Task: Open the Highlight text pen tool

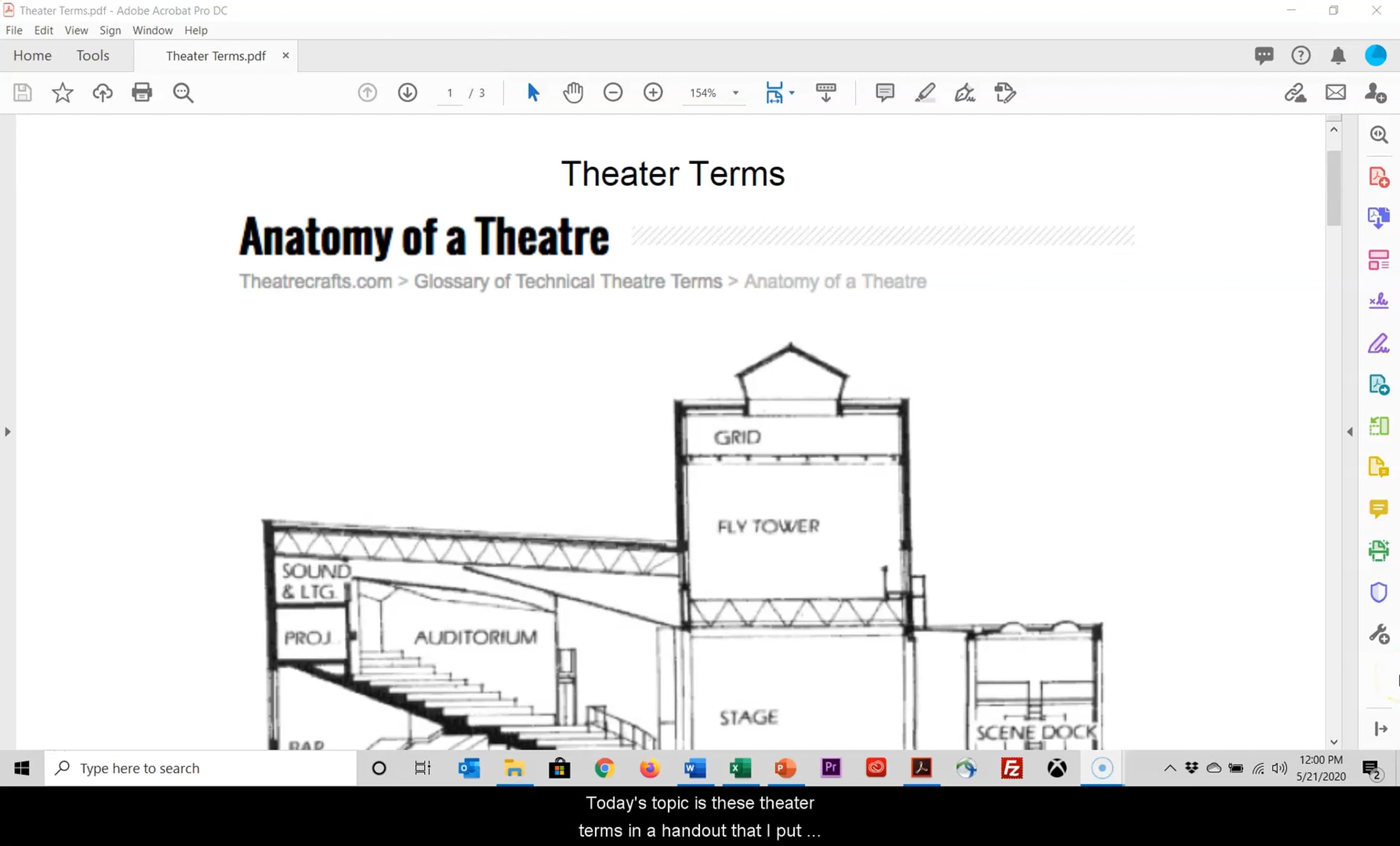Action: click(925, 93)
